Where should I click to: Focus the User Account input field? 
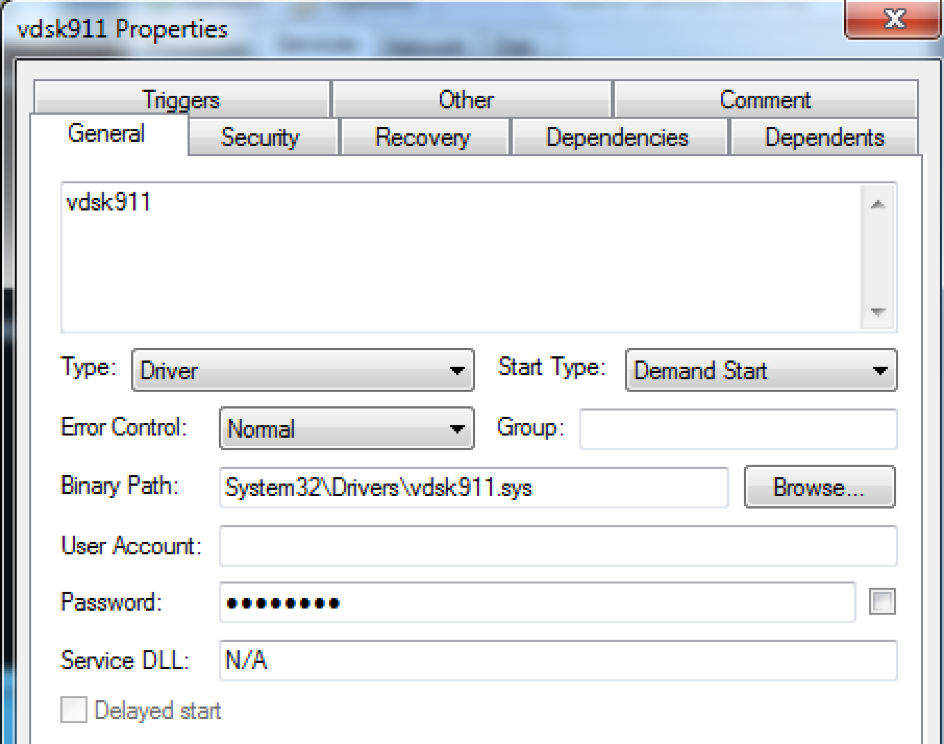[557, 546]
